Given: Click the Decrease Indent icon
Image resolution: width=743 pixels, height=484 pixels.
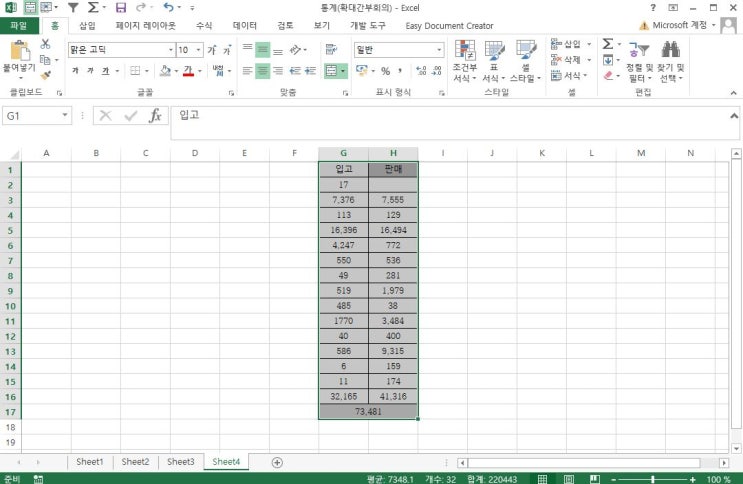Looking at the screenshot, I should tap(295, 71).
